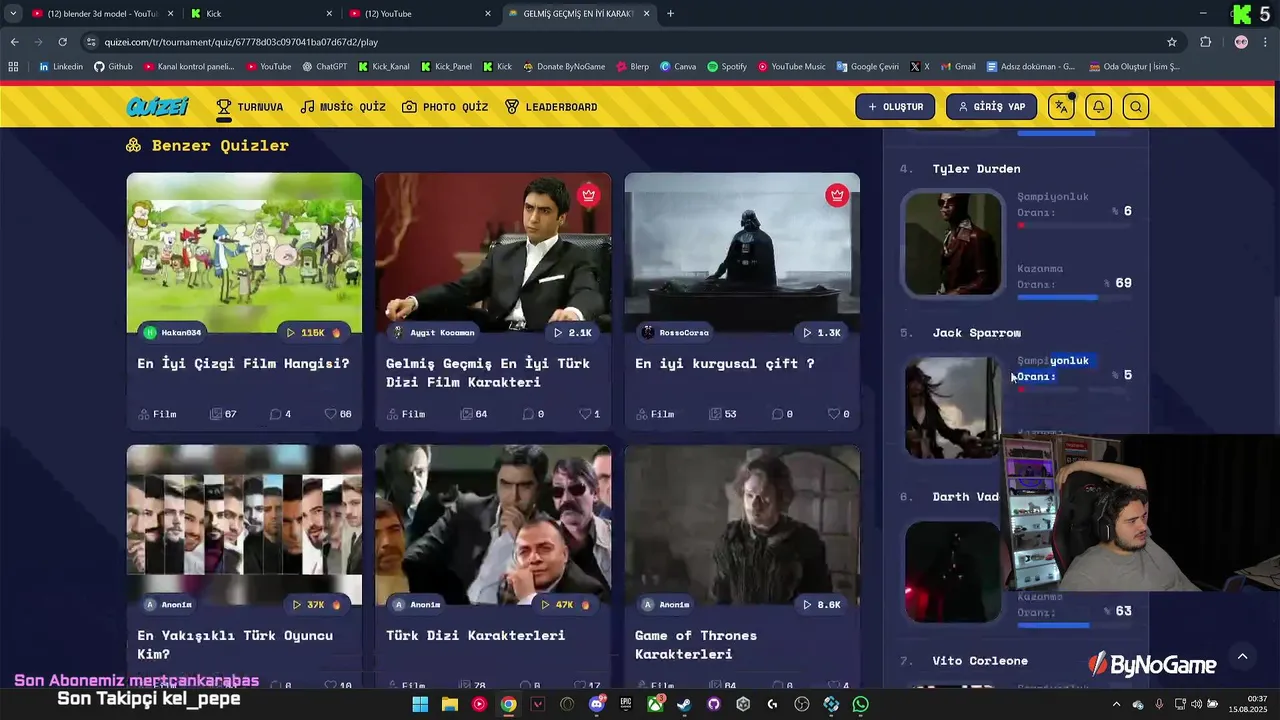Show hidden system tray icons
Image resolution: width=1280 pixels, height=720 pixels.
[1119, 704]
